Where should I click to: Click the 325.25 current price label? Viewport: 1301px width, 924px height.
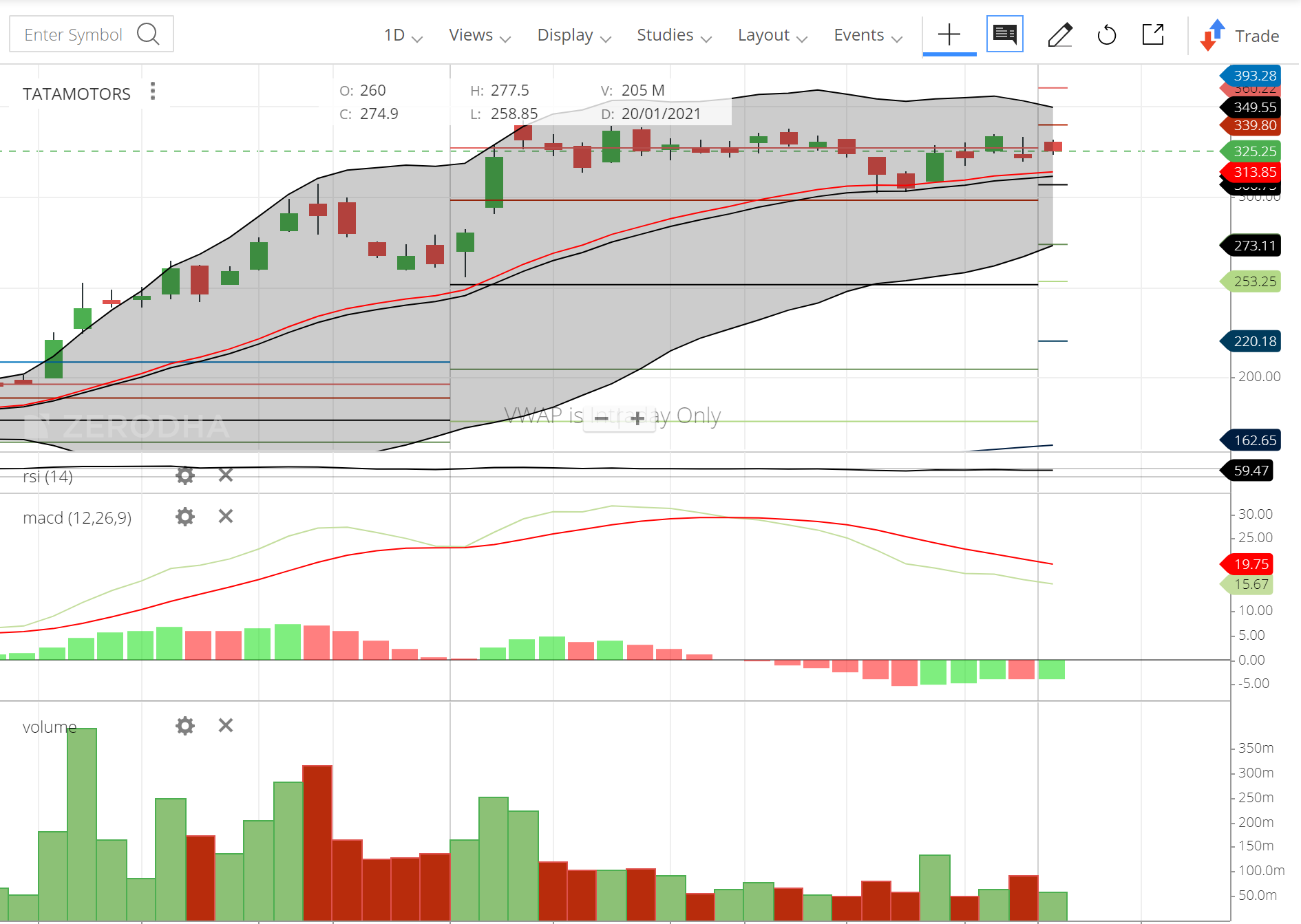[x=1250, y=151]
